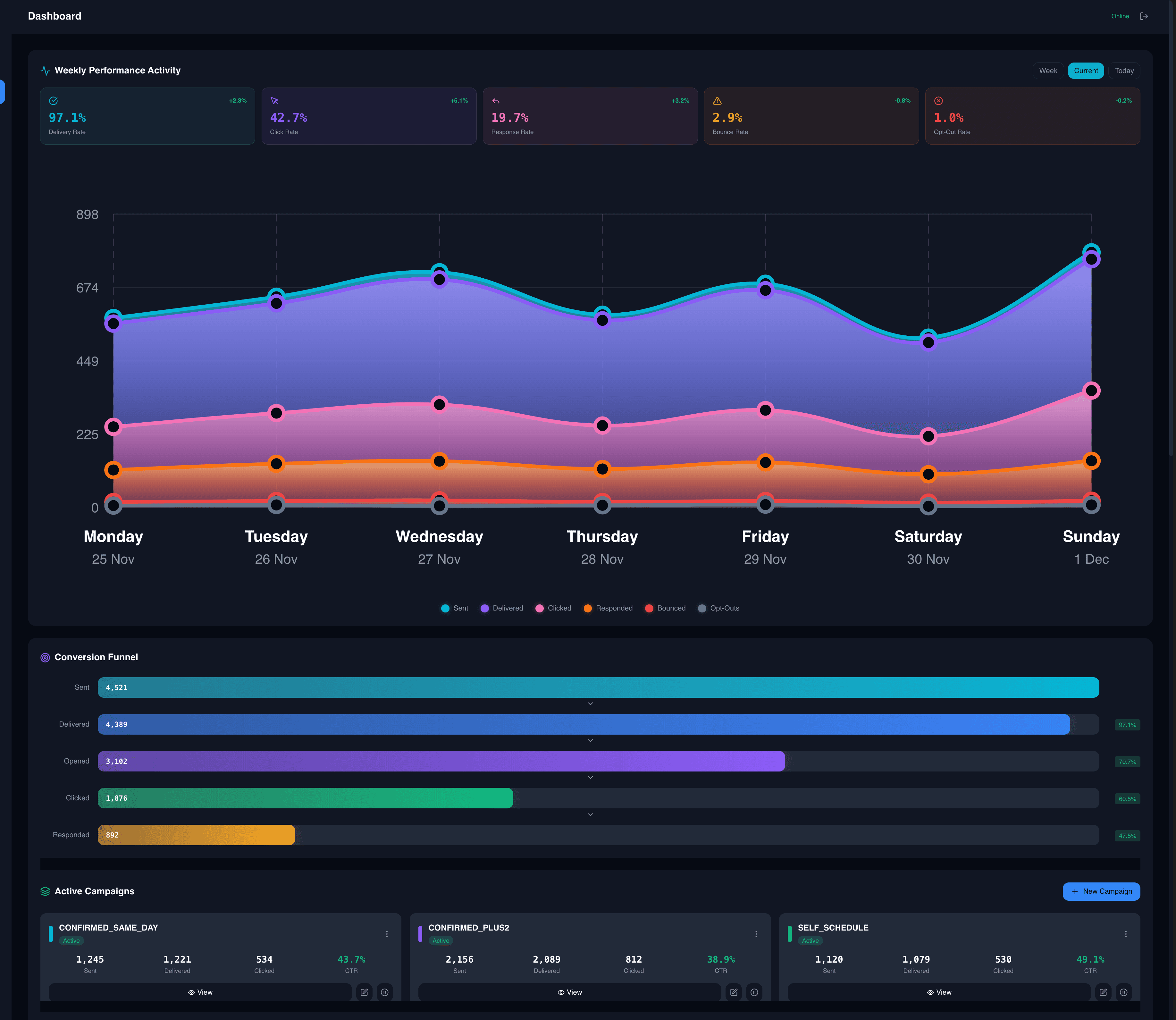This screenshot has height=1020, width=1176.
Task: Click the 60.5% badge beside Clicked bar
Action: coord(1127,799)
